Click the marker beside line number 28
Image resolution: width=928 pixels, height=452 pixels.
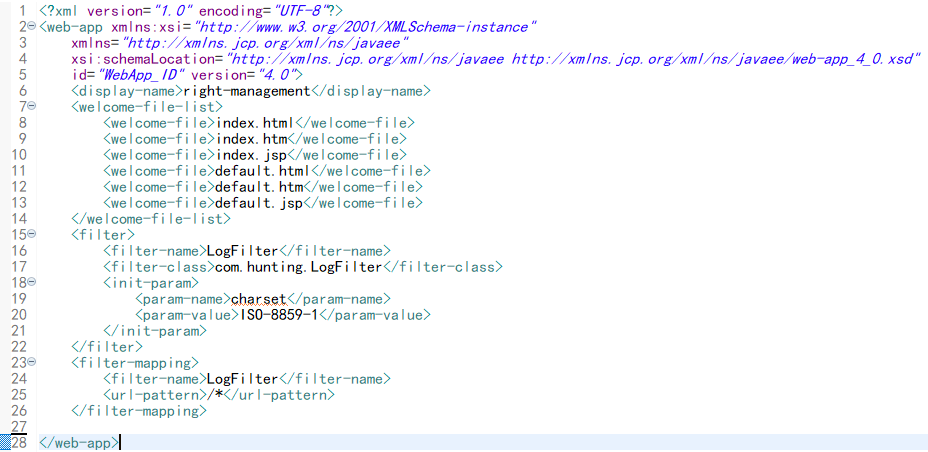click(5, 442)
